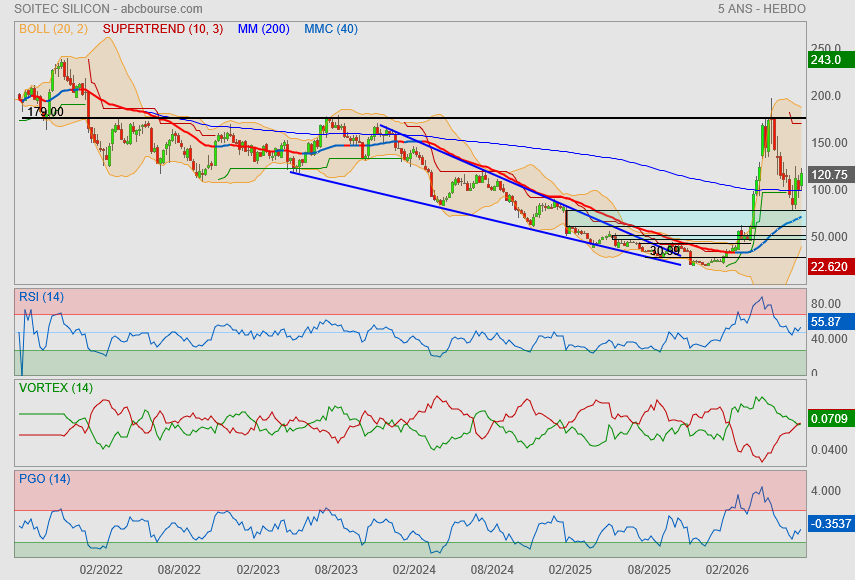Image resolution: width=855 pixels, height=580 pixels.
Task: Click the 30.99 support level label
Action: 665,251
